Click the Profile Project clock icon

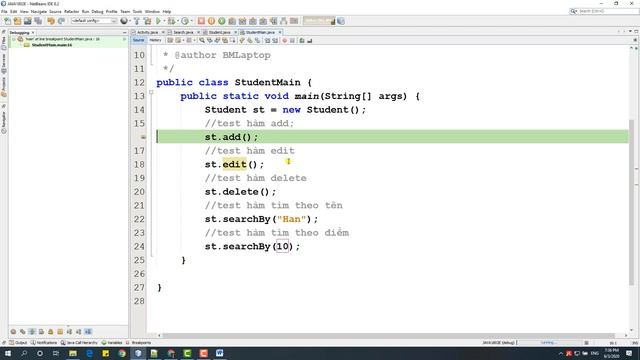click(185, 21)
